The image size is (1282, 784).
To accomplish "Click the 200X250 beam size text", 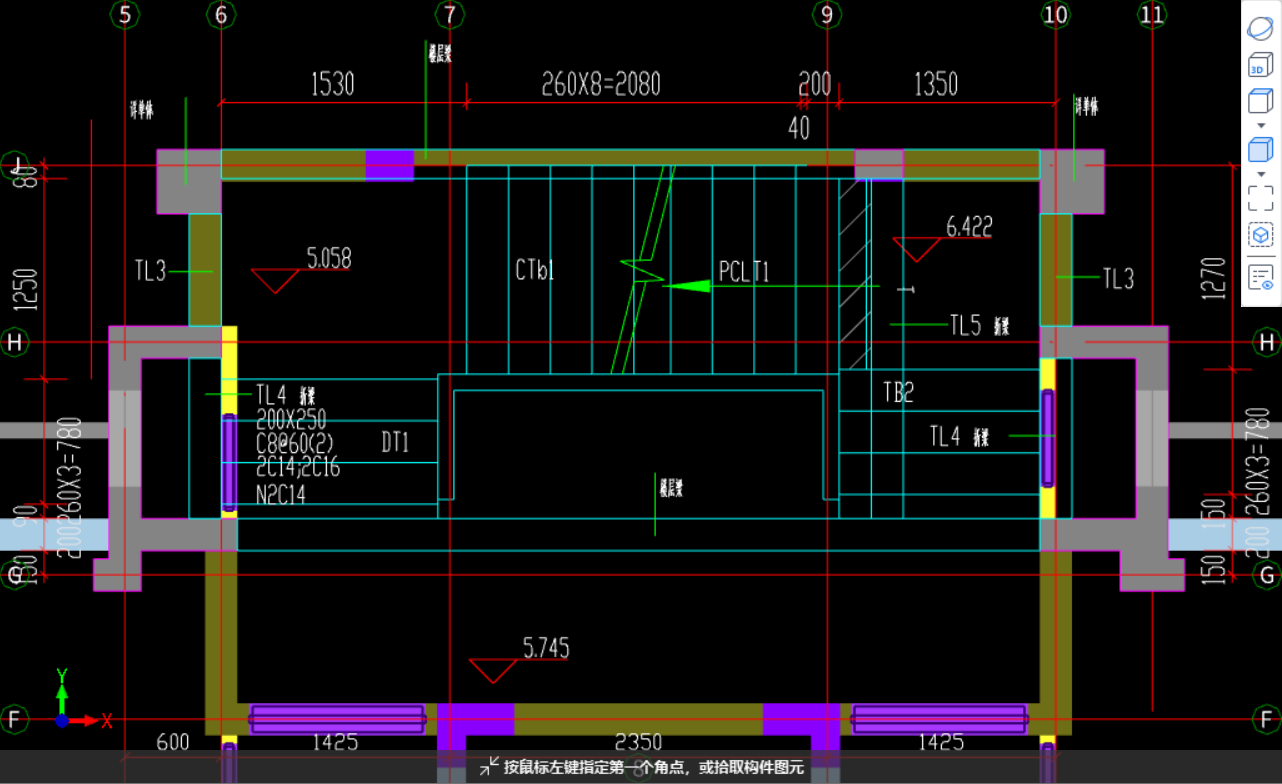I will coord(291,420).
